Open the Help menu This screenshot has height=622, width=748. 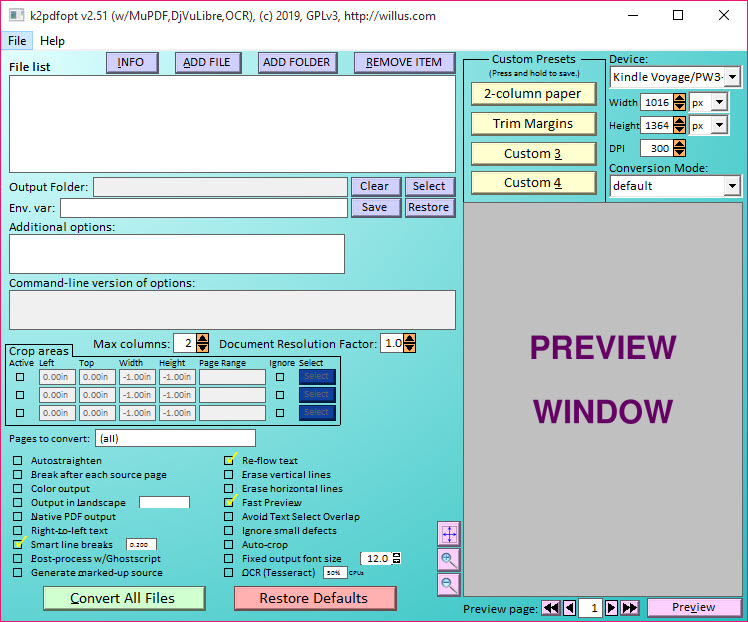(x=52, y=41)
